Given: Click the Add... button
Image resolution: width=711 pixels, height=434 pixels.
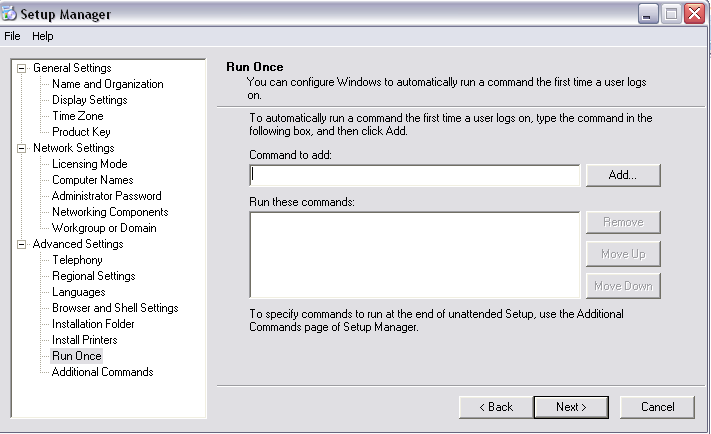Looking at the screenshot, I should click(x=623, y=175).
